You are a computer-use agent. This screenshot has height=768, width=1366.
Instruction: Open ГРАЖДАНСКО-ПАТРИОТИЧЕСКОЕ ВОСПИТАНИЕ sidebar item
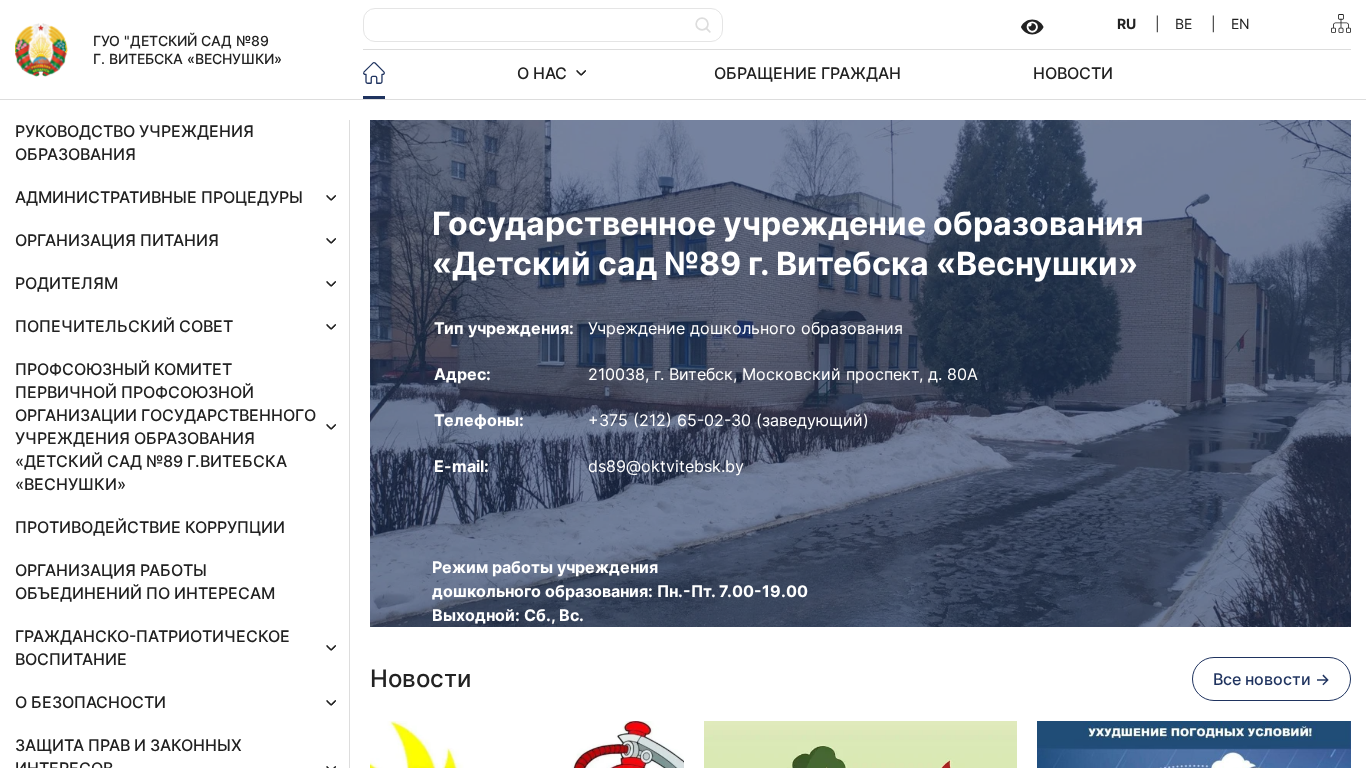(152, 648)
